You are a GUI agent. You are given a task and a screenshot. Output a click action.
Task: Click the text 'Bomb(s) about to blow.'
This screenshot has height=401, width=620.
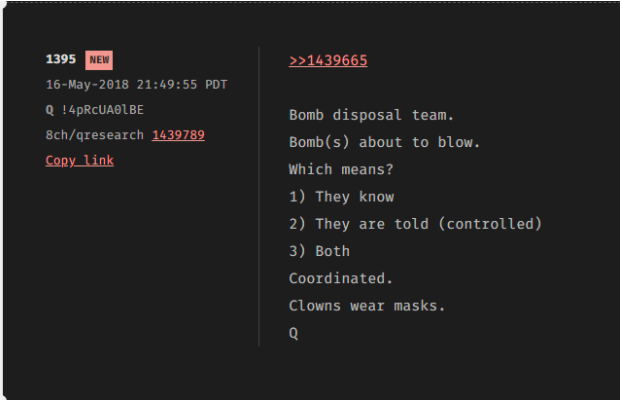(385, 142)
